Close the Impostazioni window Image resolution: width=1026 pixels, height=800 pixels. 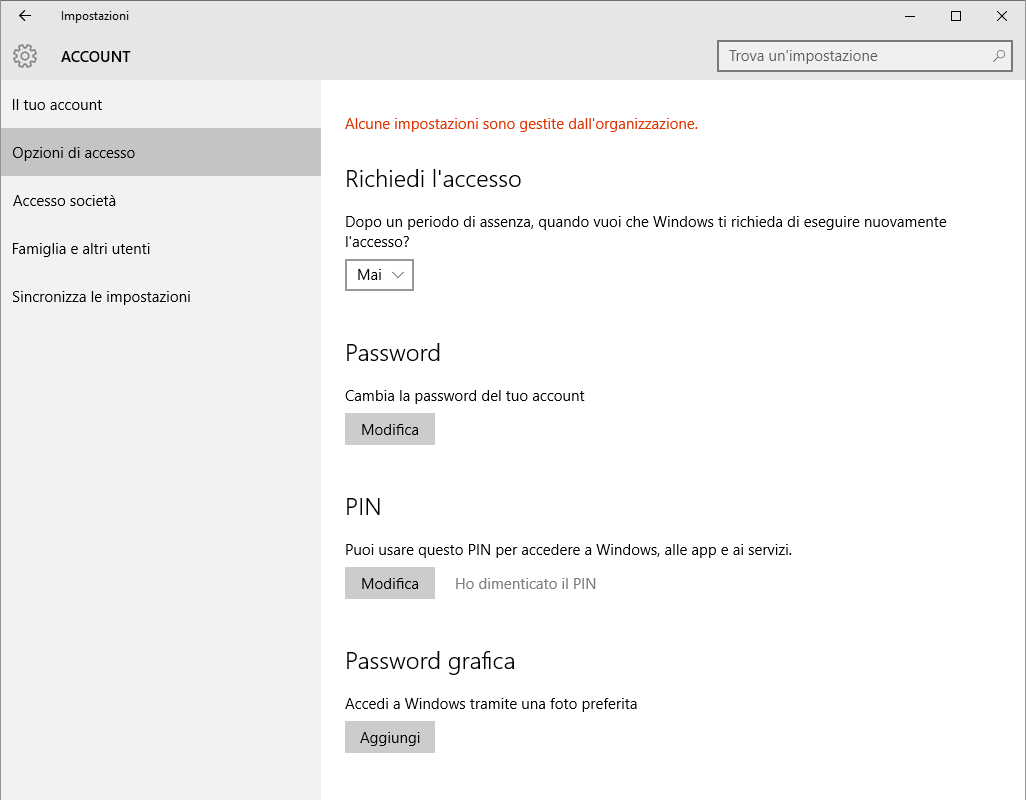coord(1002,16)
